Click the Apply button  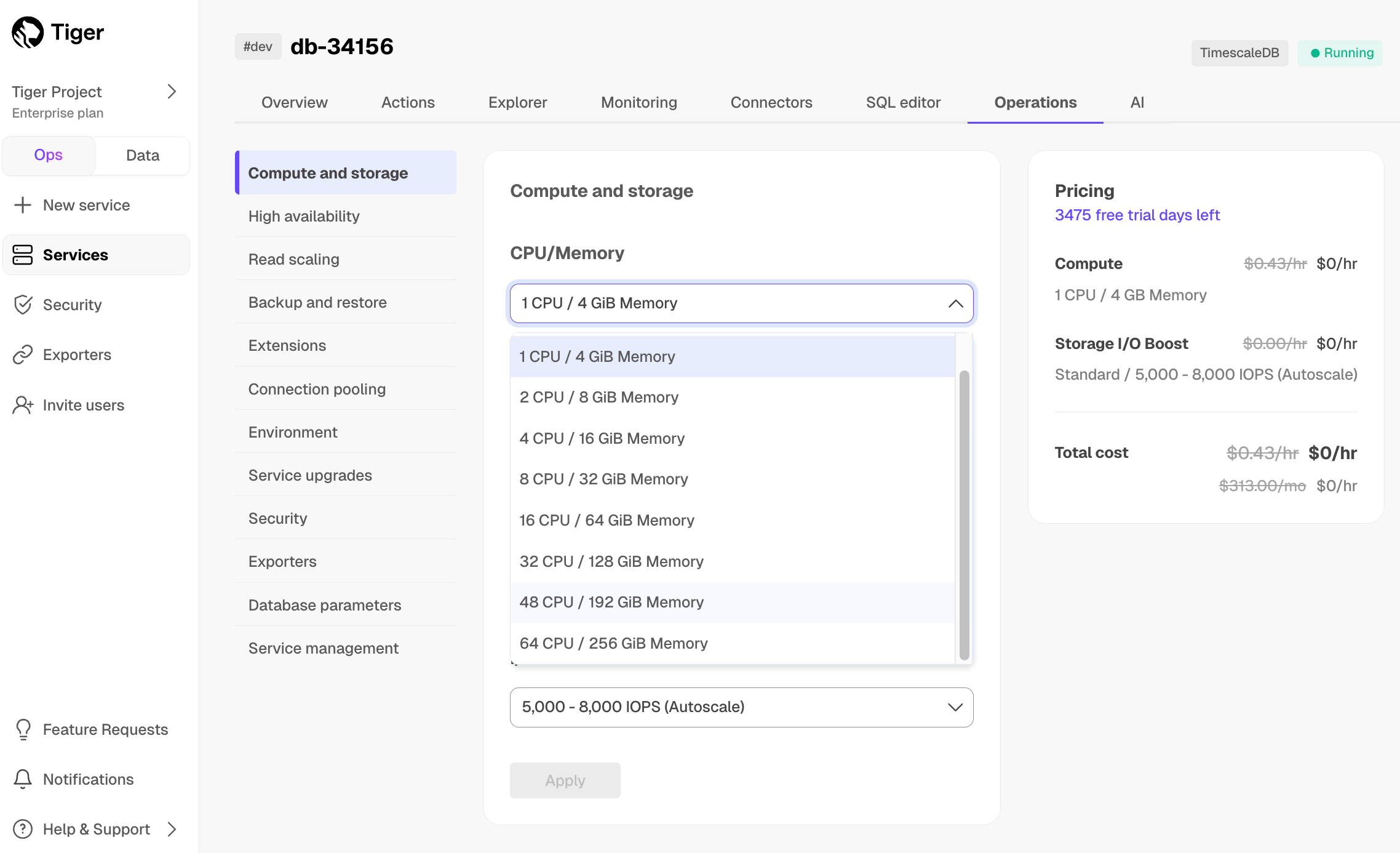tap(565, 780)
